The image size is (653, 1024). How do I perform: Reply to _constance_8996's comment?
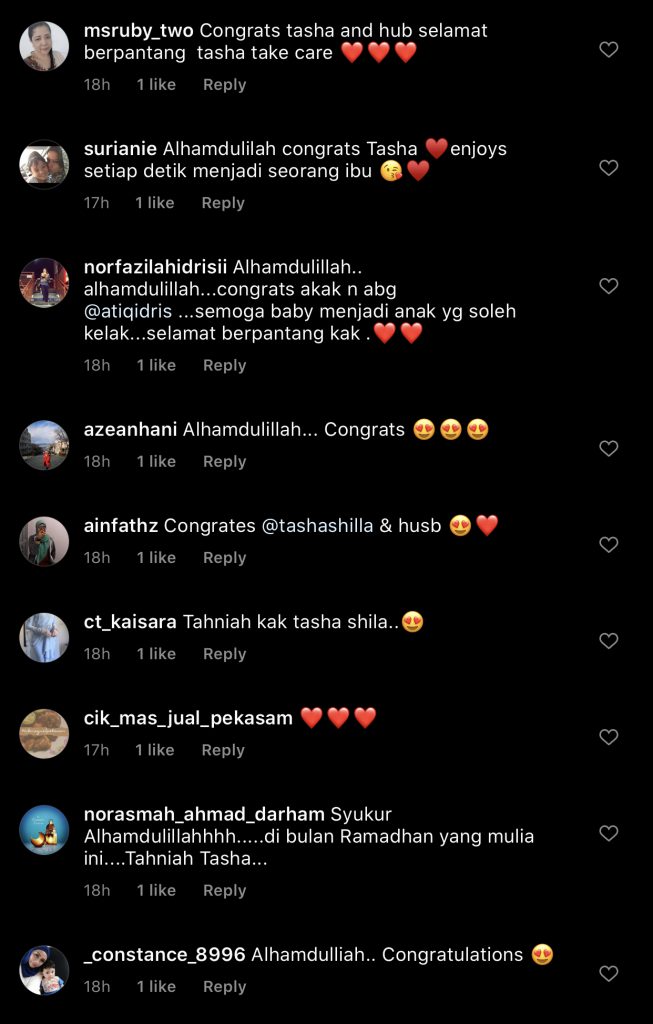[224, 987]
